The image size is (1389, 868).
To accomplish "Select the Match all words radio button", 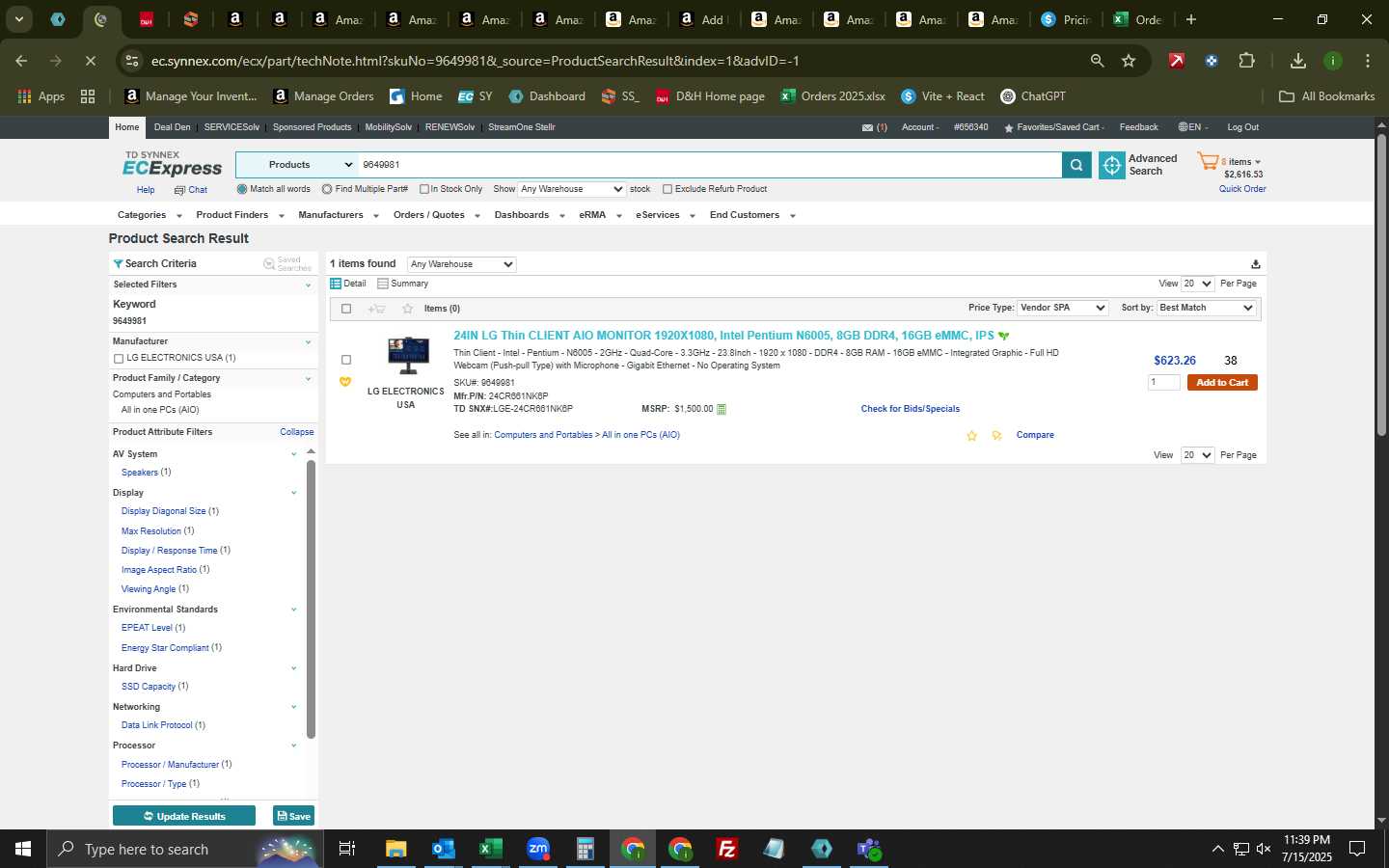I will 242,189.
